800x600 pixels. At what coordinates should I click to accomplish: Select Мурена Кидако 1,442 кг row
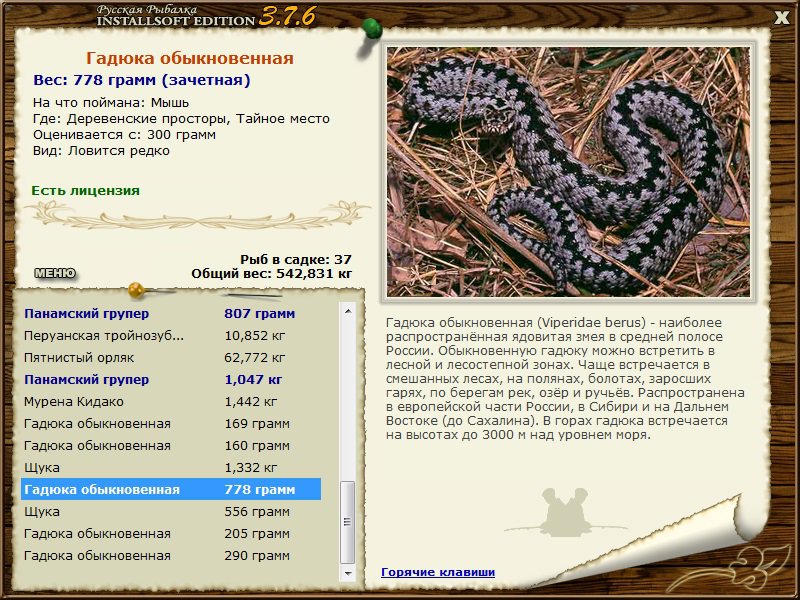[x=171, y=402]
